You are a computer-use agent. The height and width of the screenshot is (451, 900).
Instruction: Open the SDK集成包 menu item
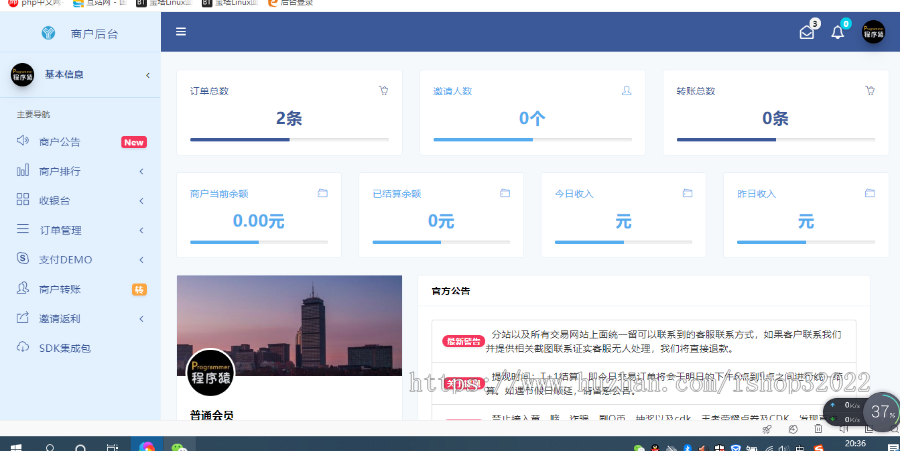coord(80,348)
